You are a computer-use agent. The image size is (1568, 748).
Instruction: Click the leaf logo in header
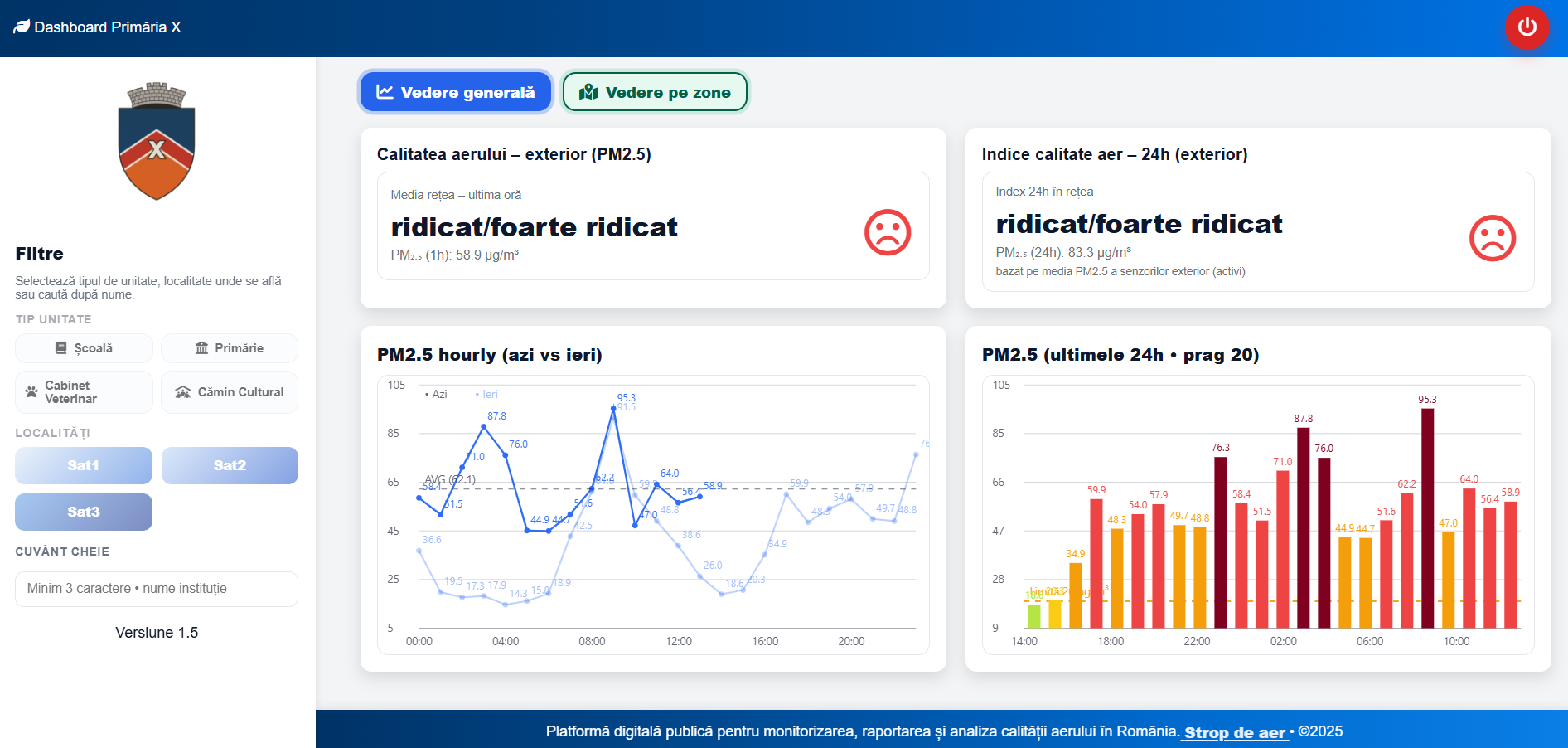(x=22, y=27)
